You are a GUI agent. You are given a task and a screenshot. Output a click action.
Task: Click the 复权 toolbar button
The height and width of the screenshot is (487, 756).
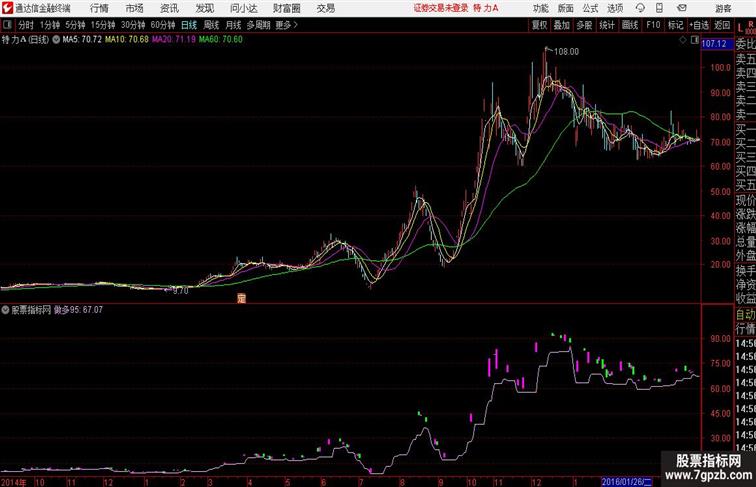(539, 25)
